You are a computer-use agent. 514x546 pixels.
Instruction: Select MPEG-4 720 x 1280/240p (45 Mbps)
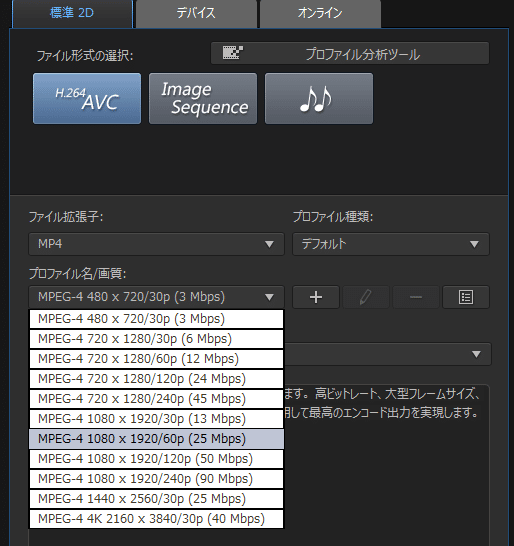[x=156, y=399]
